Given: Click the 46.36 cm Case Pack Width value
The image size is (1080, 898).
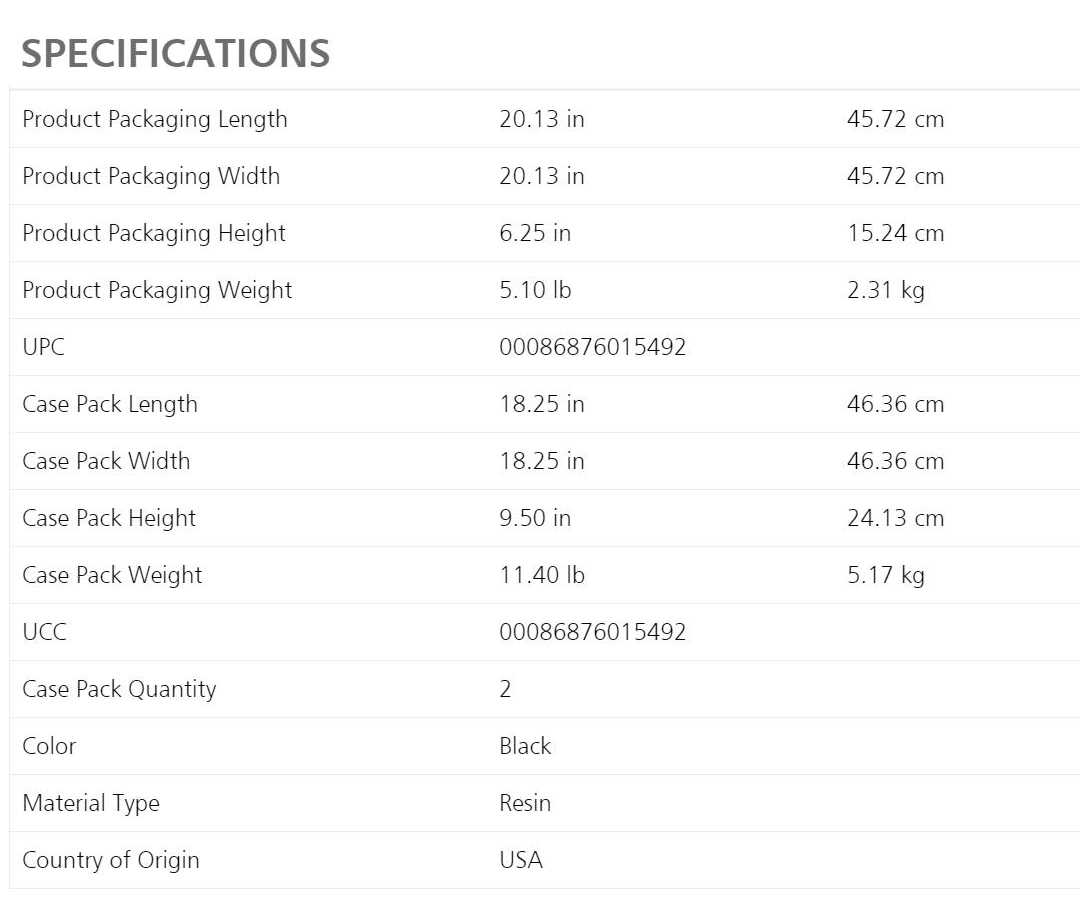Looking at the screenshot, I should 895,461.
